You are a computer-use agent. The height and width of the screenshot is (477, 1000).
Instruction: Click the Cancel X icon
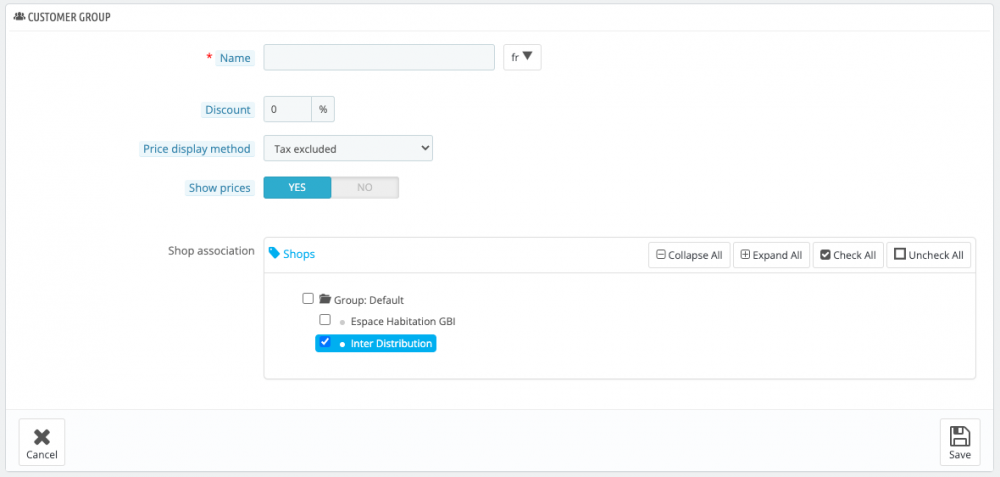[x=42, y=436]
